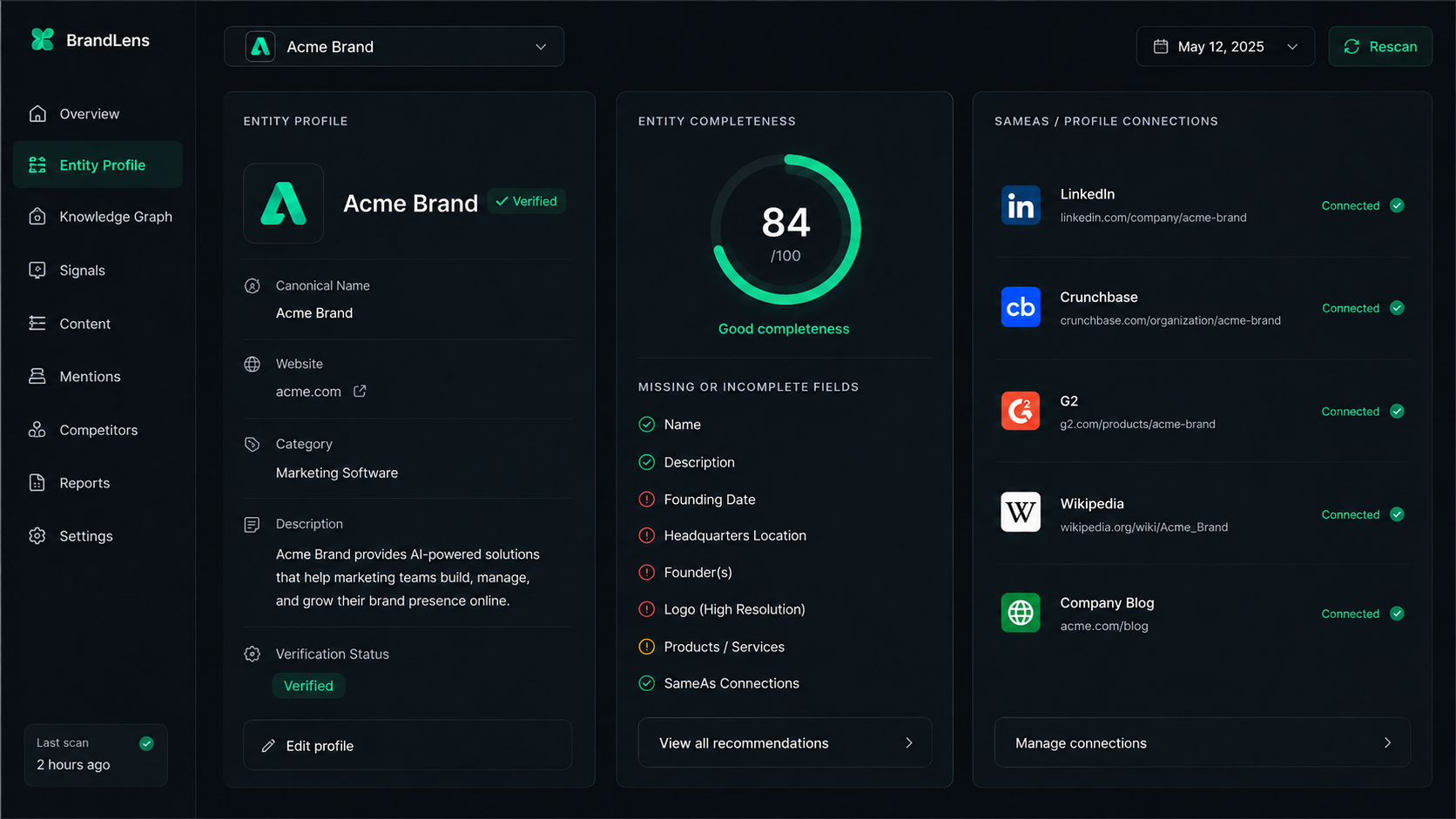This screenshot has width=1456, height=819.
Task: Click the arrow in View all recommendations
Action: pyautogui.click(x=909, y=743)
